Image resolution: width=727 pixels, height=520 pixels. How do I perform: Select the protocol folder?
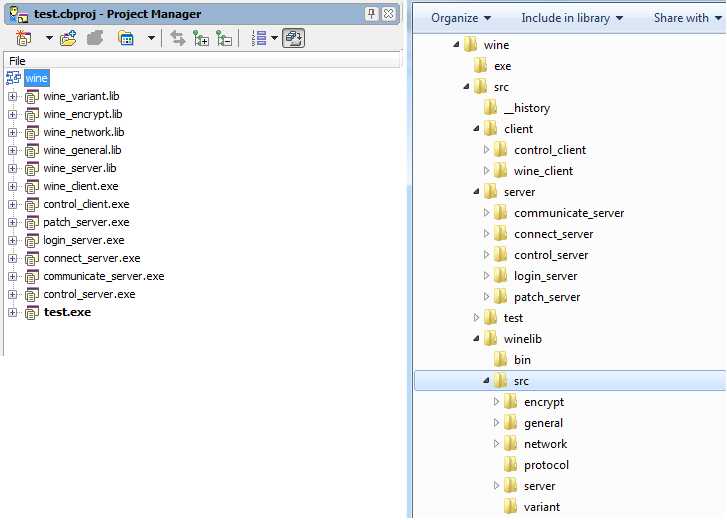tap(546, 465)
